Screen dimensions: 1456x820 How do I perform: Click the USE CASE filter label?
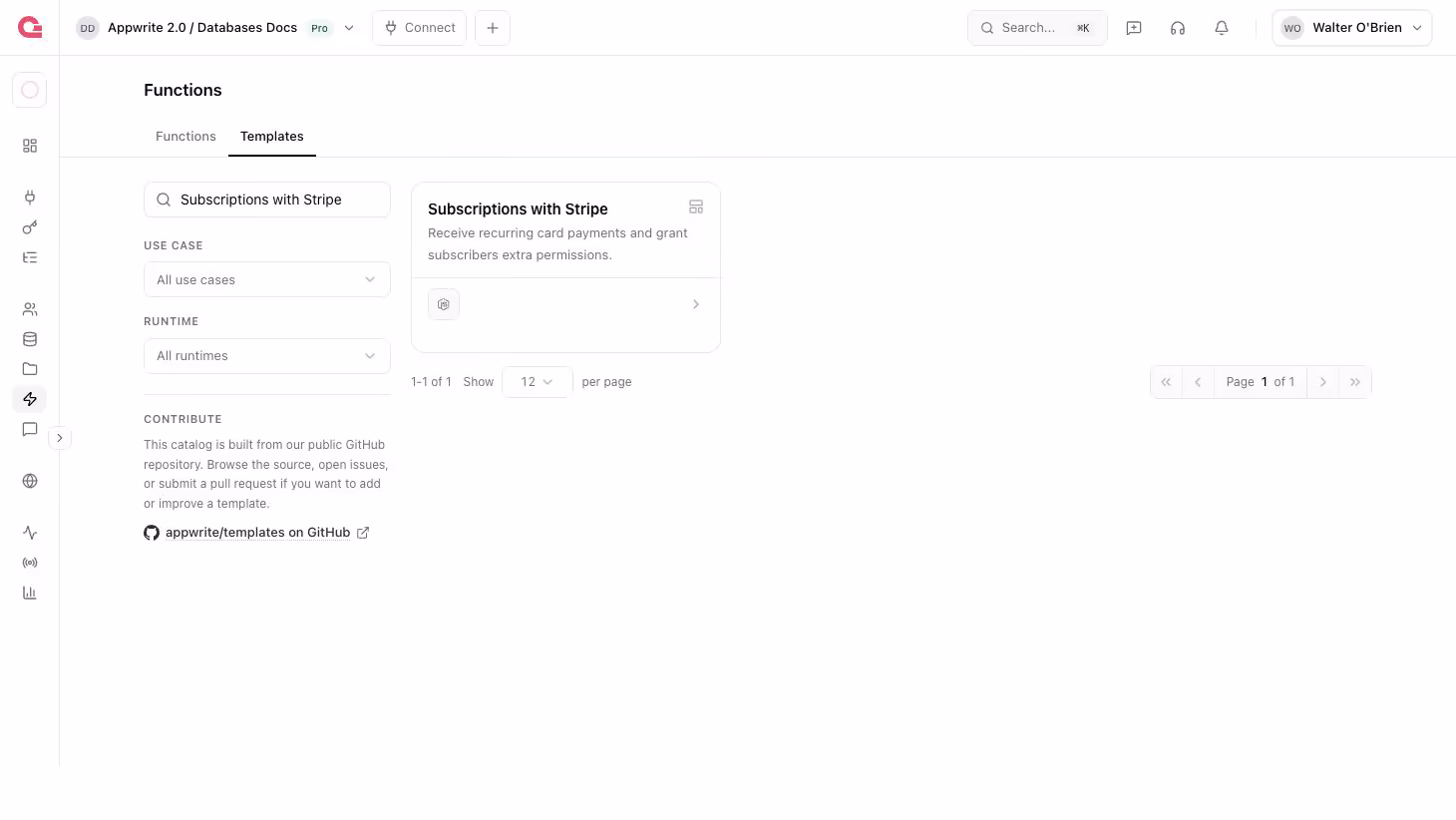point(174,245)
